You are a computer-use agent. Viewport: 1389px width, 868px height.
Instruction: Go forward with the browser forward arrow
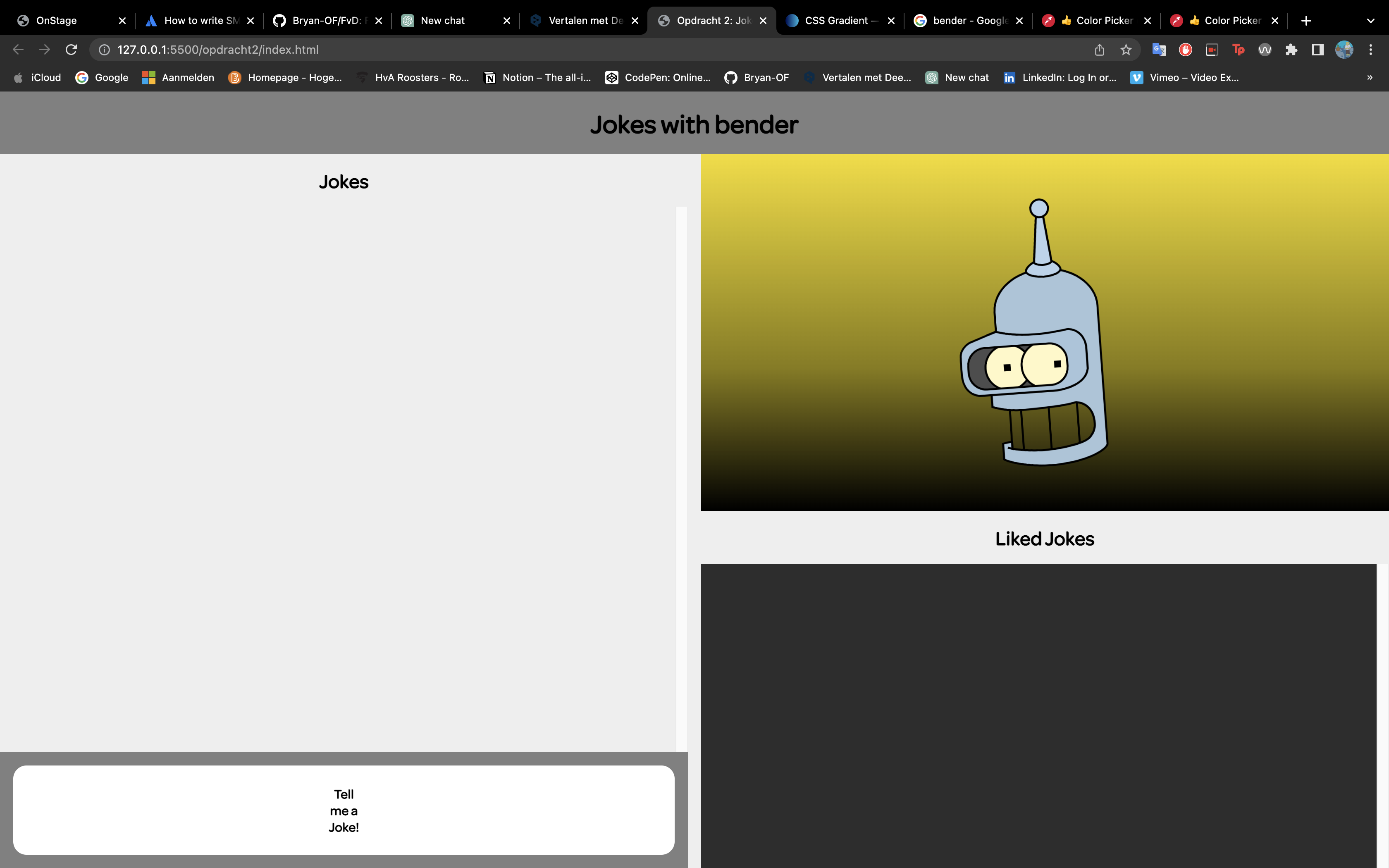pyautogui.click(x=44, y=50)
